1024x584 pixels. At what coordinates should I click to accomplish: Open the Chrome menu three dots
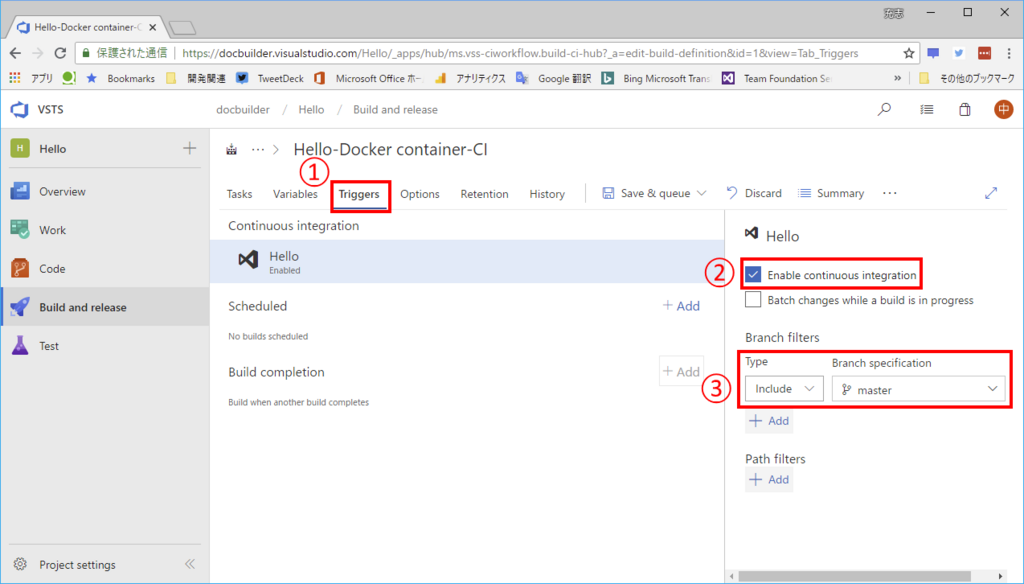(x=1010, y=54)
